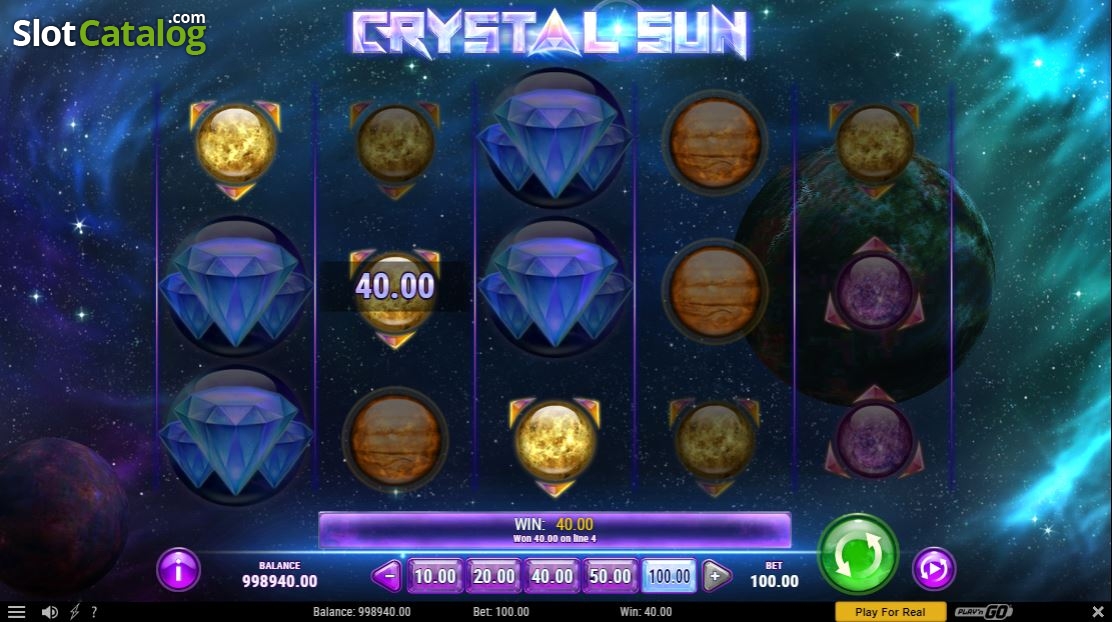Image resolution: width=1112 pixels, height=622 pixels.
Task: Select the 20.00 bet option
Action: pyautogui.click(x=494, y=576)
